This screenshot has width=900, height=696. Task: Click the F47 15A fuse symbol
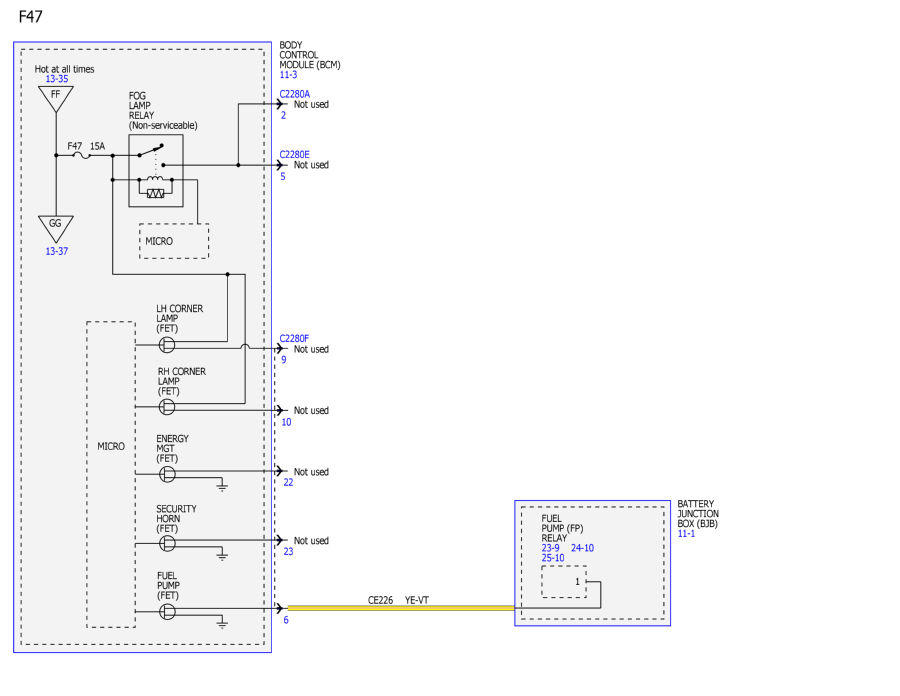84,155
